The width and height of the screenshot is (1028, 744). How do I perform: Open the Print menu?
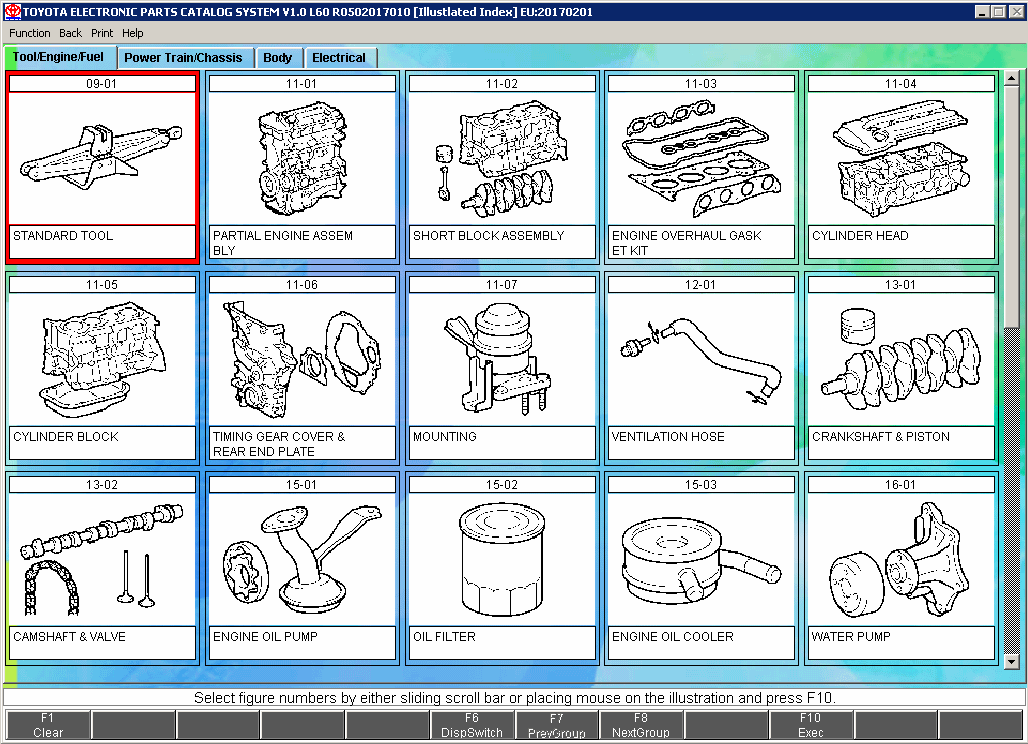point(102,33)
